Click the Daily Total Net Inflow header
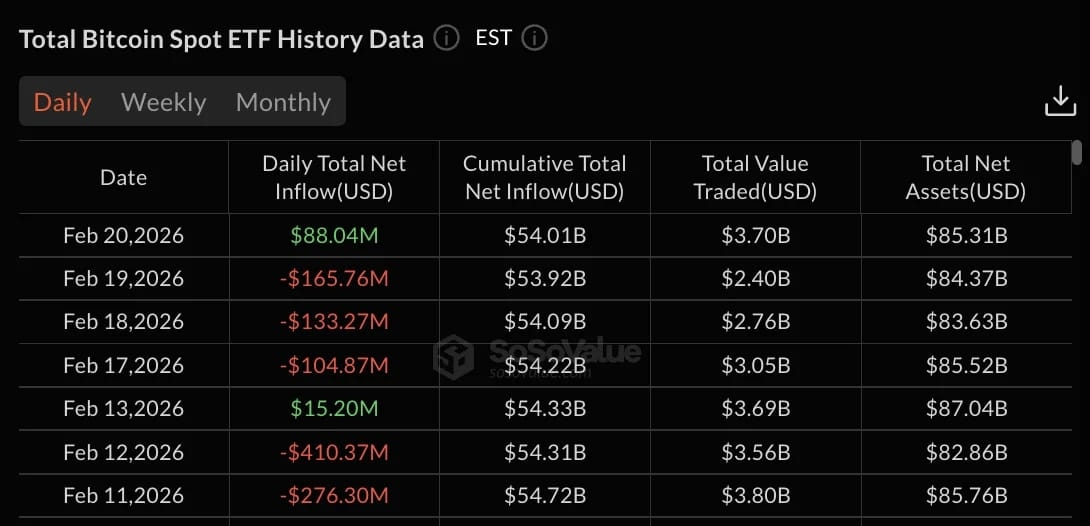The width and height of the screenshot is (1090, 526). 334,177
